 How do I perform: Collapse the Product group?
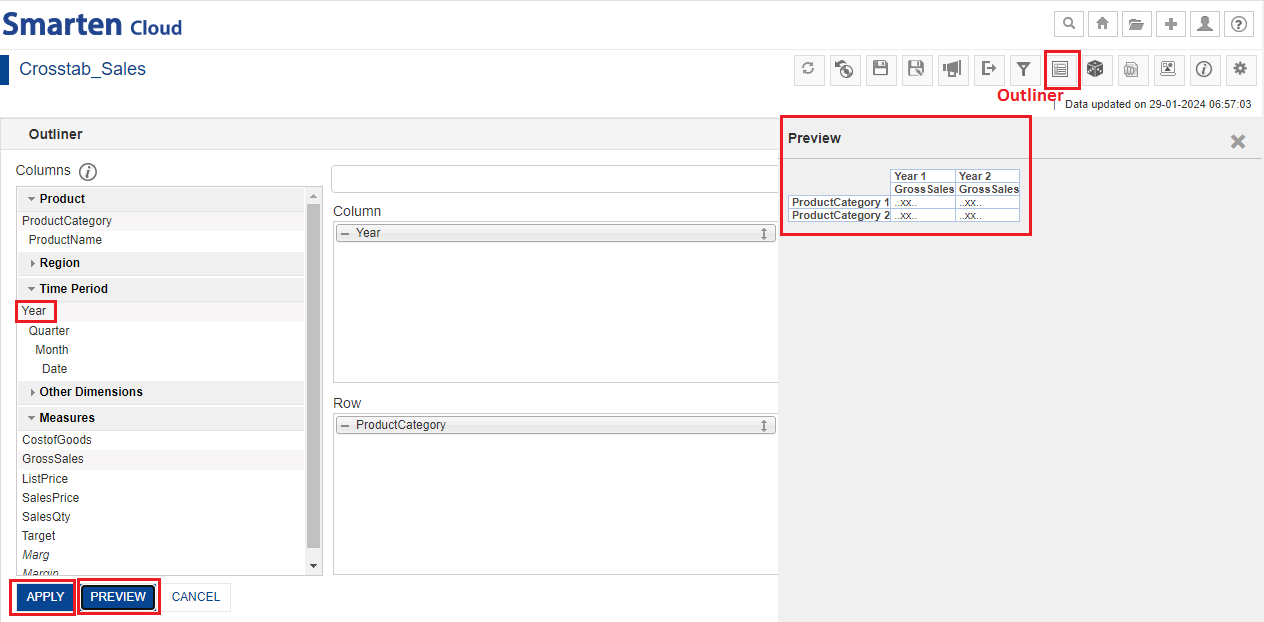32,199
